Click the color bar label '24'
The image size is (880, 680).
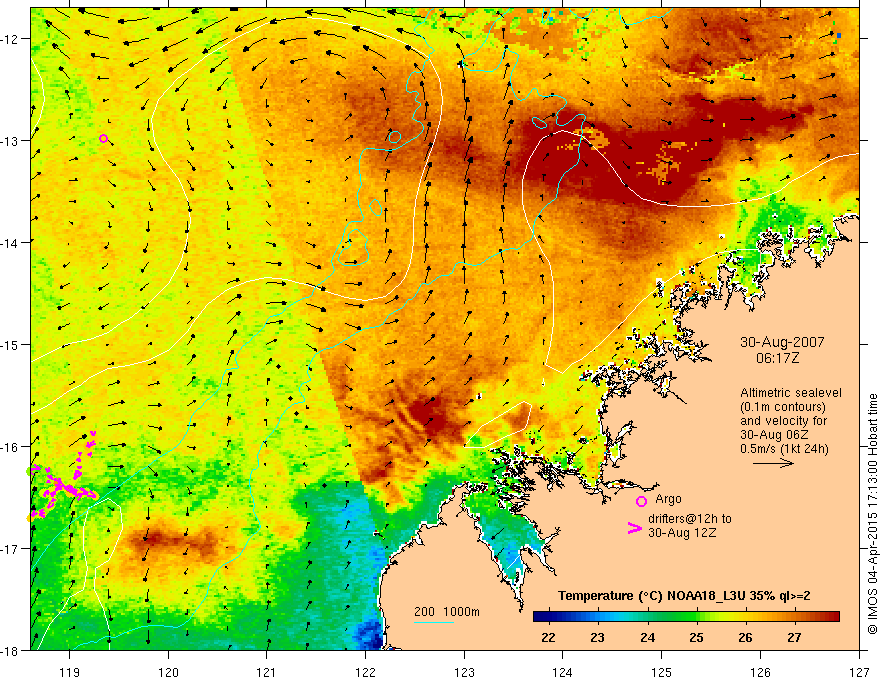pyautogui.click(x=647, y=637)
